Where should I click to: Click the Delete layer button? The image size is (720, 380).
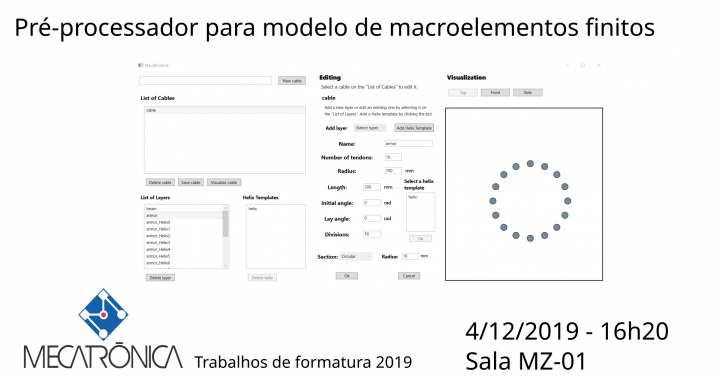click(x=160, y=278)
